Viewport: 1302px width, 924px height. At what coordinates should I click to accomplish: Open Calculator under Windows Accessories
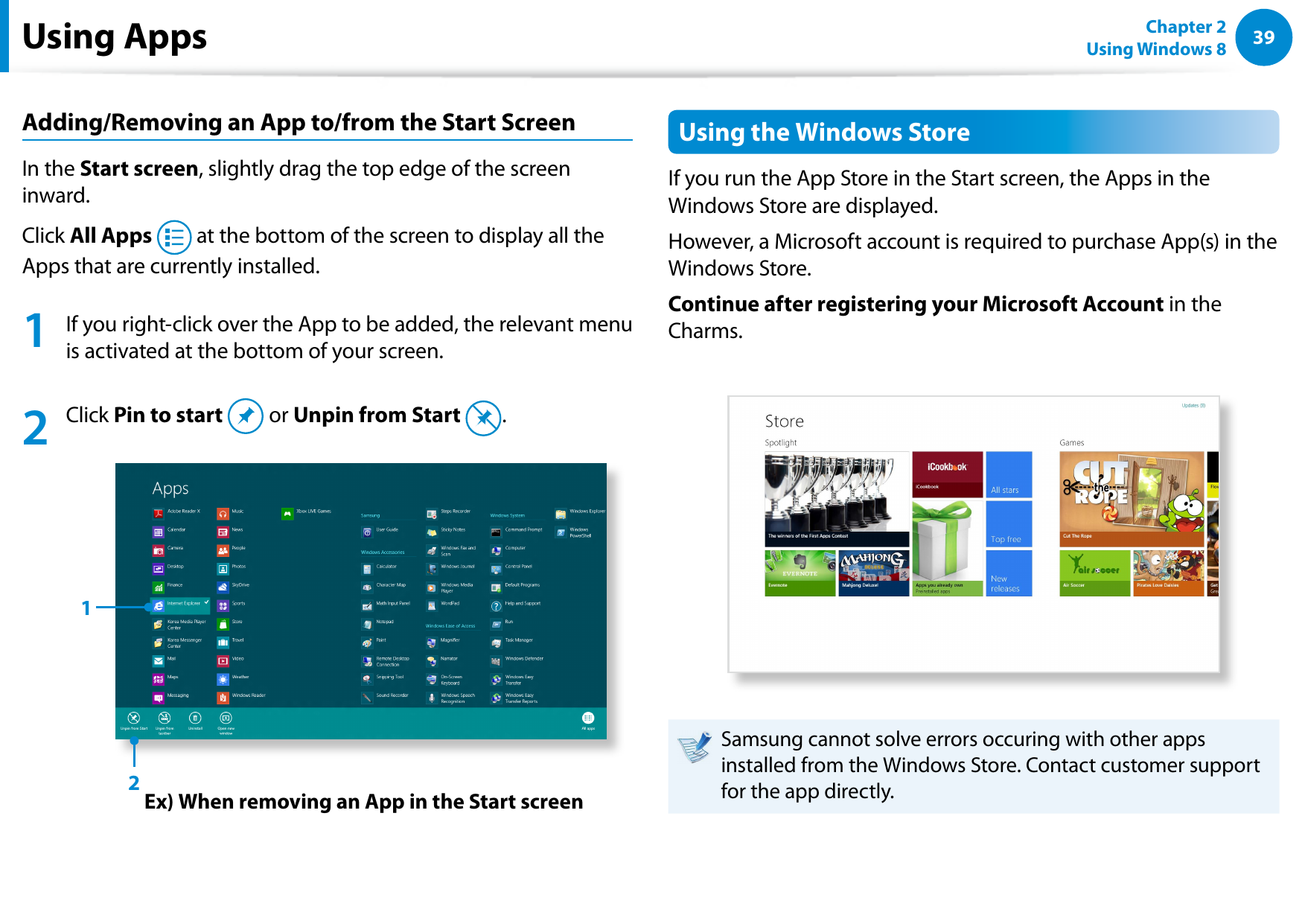380,568
